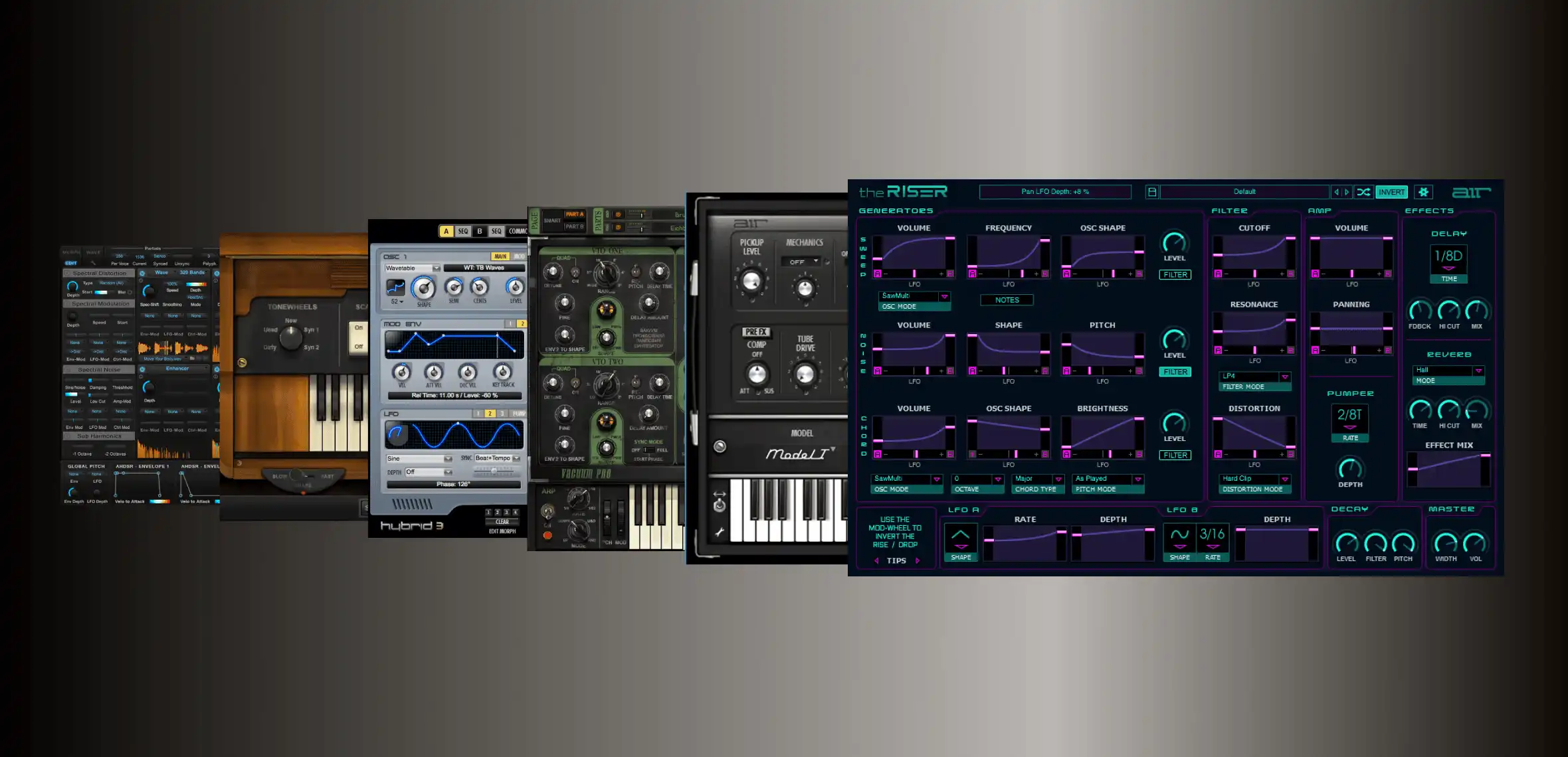Switch to Hybrid 3 SEQ tab beside A
1568x757 pixels.
pyautogui.click(x=463, y=231)
